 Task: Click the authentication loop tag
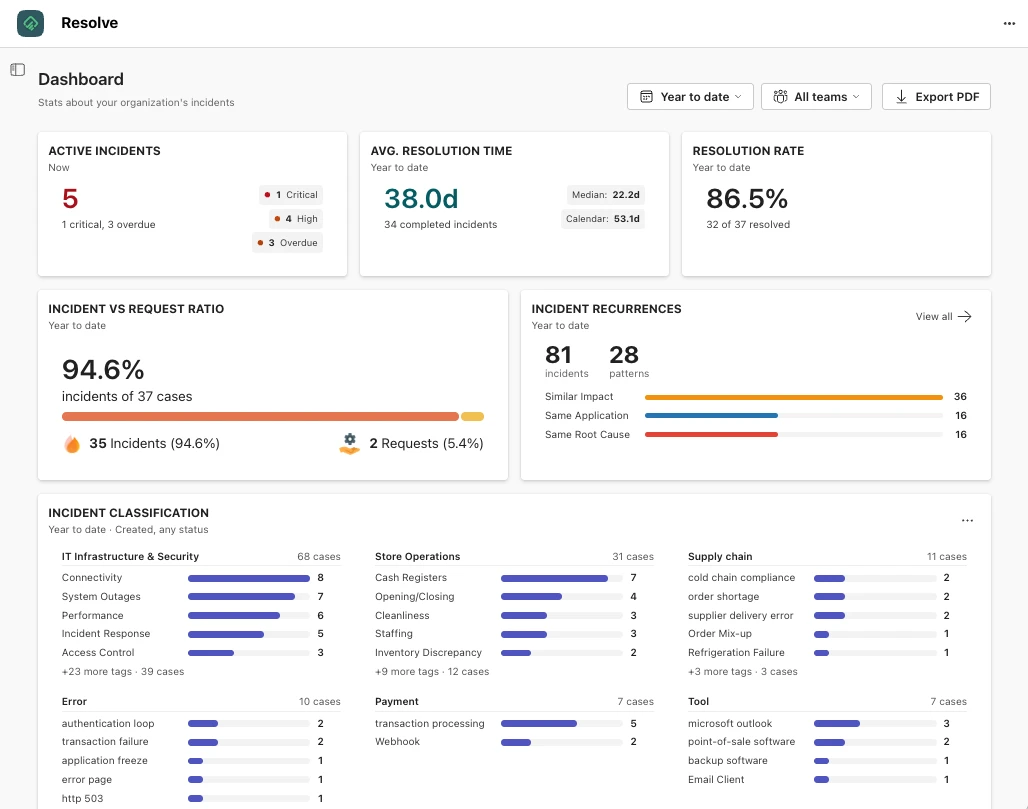click(108, 724)
